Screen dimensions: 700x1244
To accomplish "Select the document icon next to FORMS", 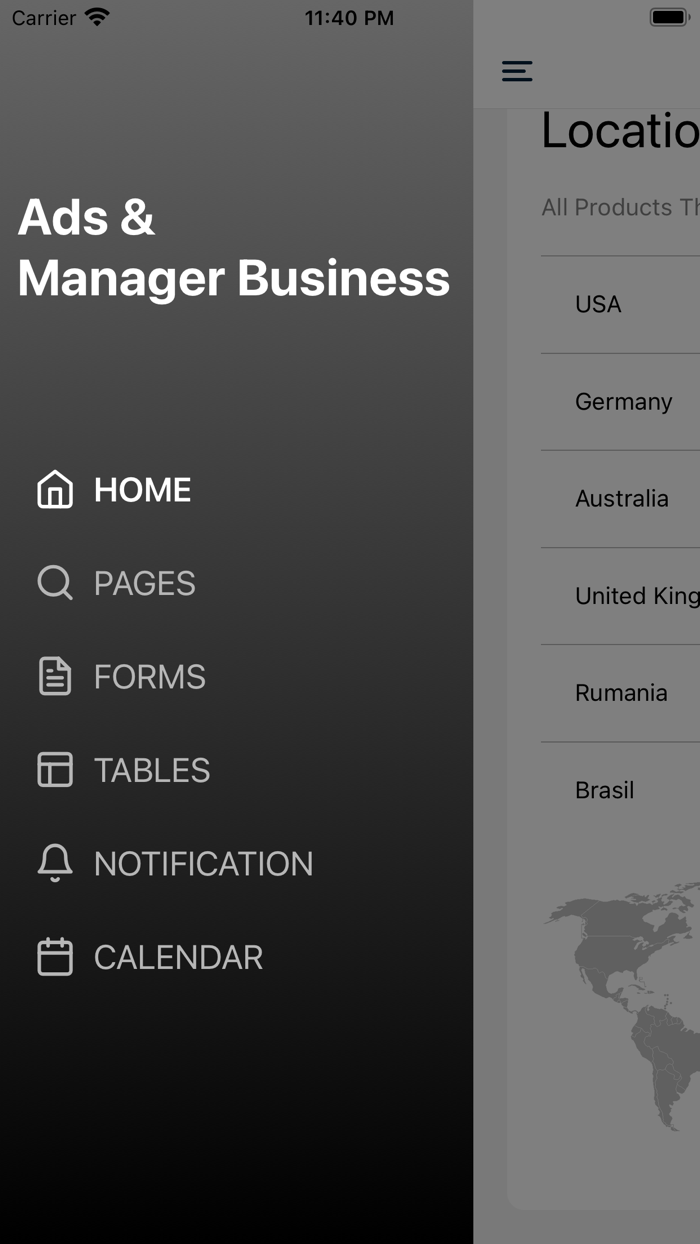I will point(54,676).
